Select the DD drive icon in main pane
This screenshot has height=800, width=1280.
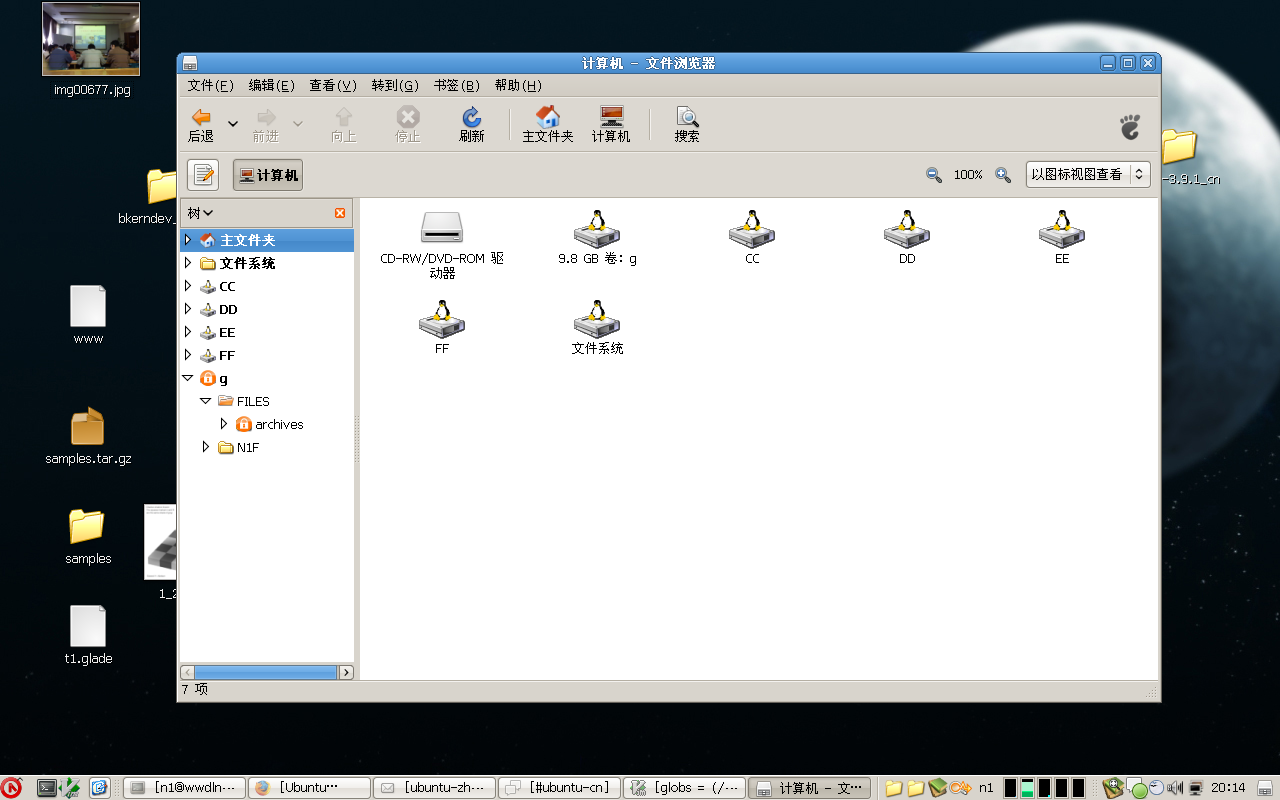[907, 229]
